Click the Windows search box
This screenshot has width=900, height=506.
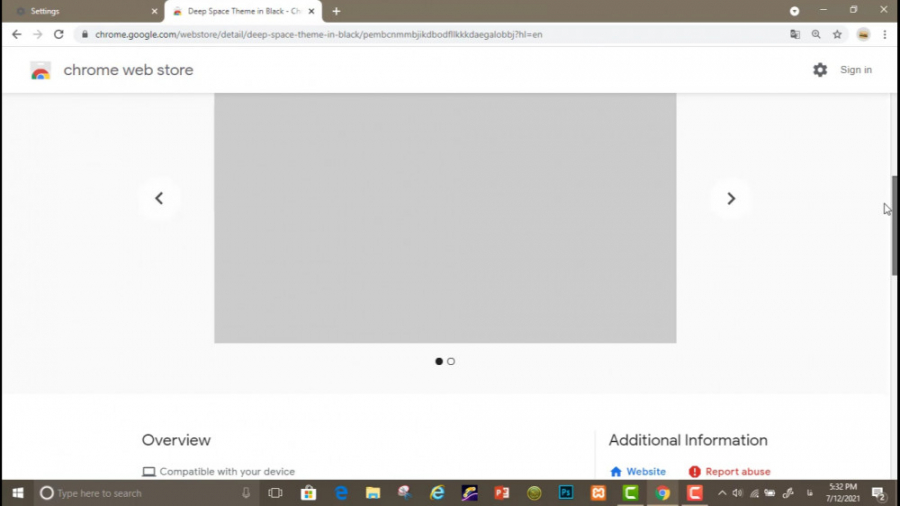[x=146, y=493]
